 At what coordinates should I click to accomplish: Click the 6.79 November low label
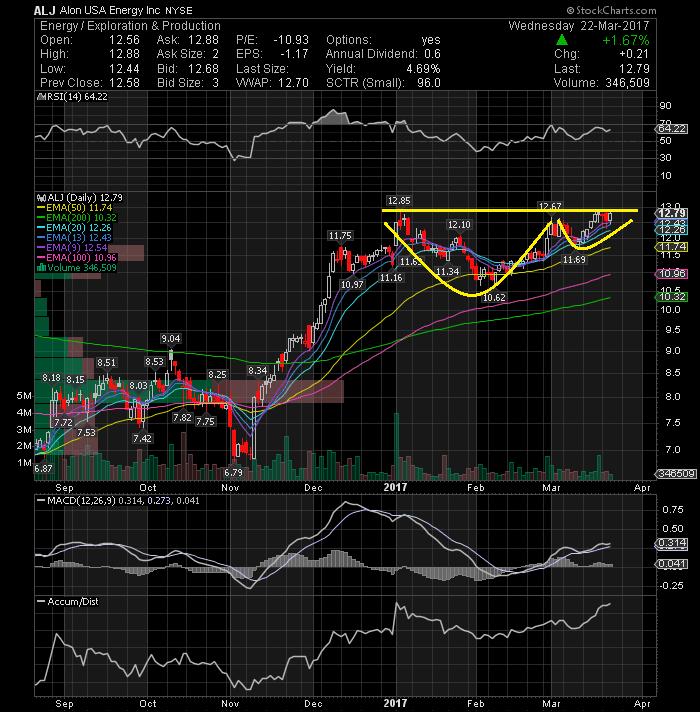coord(233,473)
